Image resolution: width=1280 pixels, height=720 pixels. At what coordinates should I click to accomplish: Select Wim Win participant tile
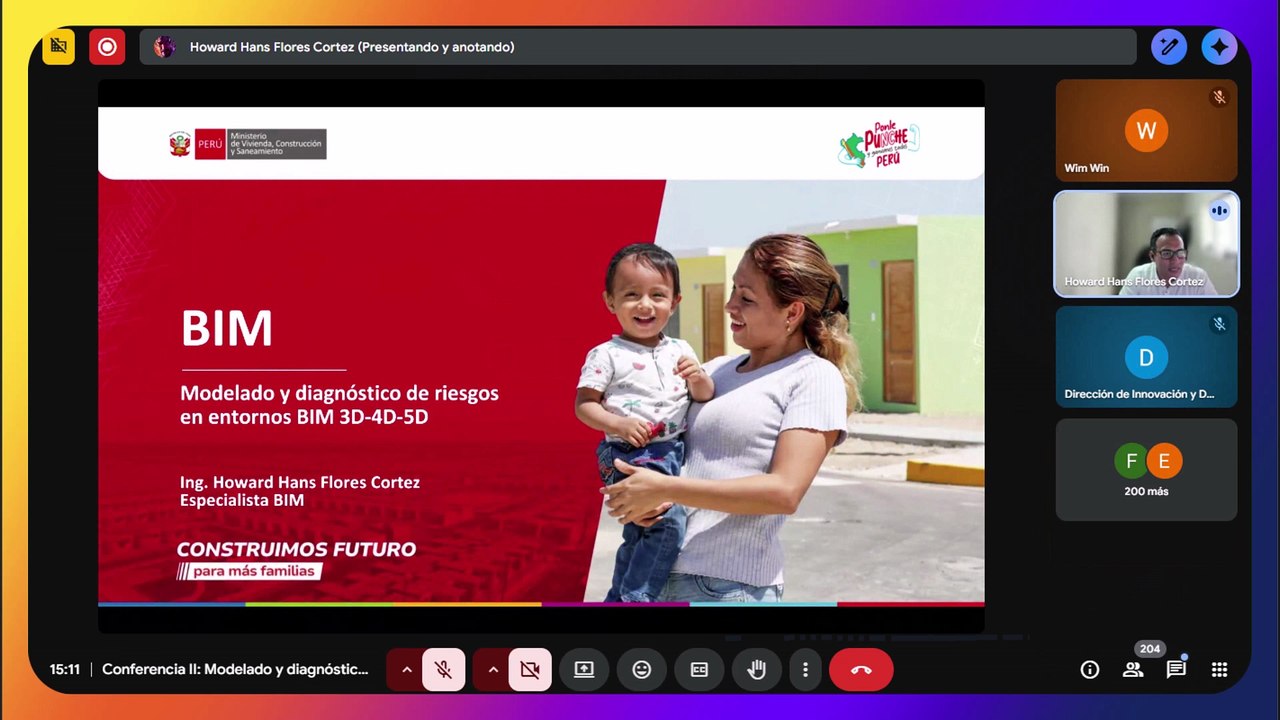[1146, 131]
